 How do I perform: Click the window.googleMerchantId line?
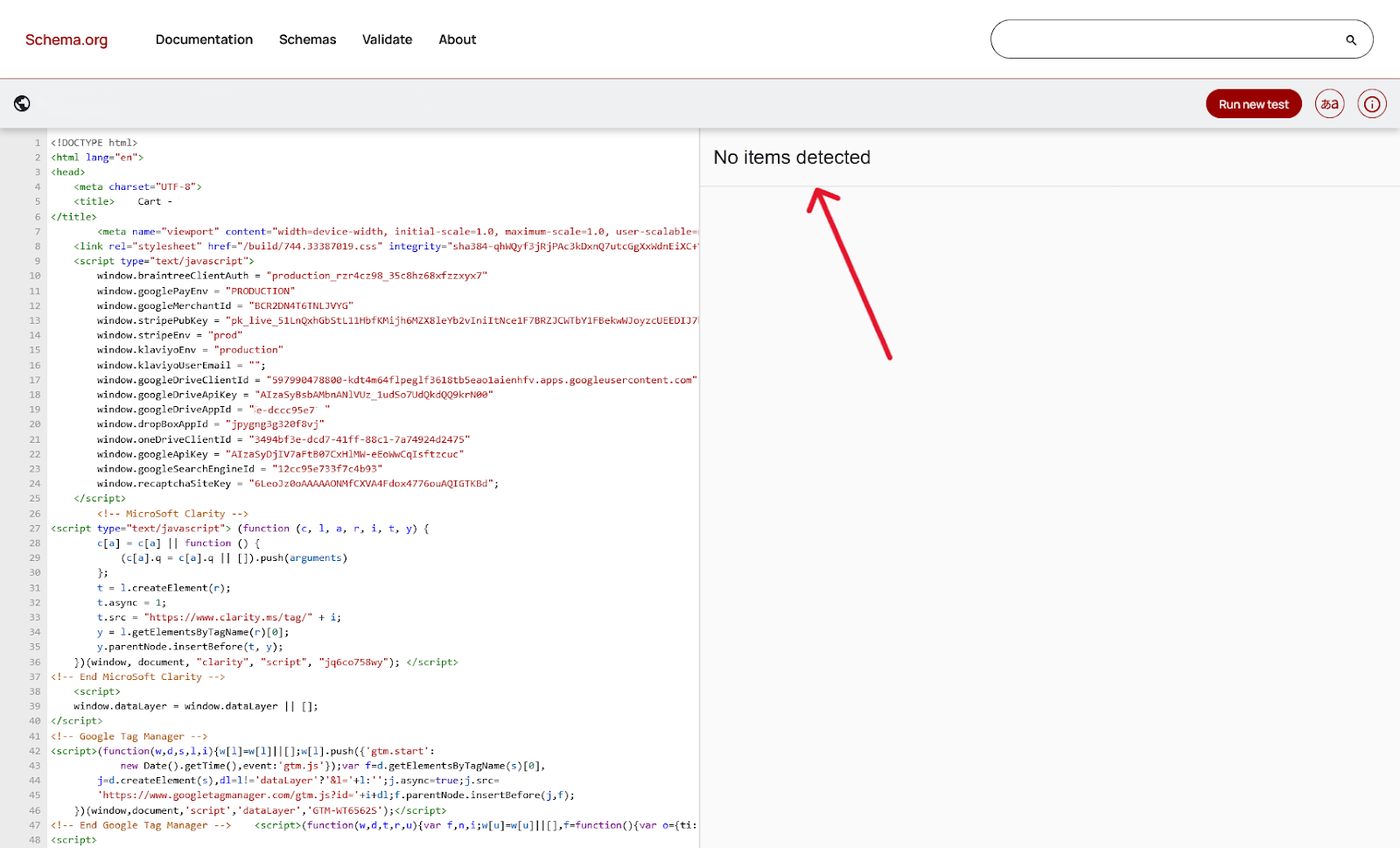click(x=225, y=305)
